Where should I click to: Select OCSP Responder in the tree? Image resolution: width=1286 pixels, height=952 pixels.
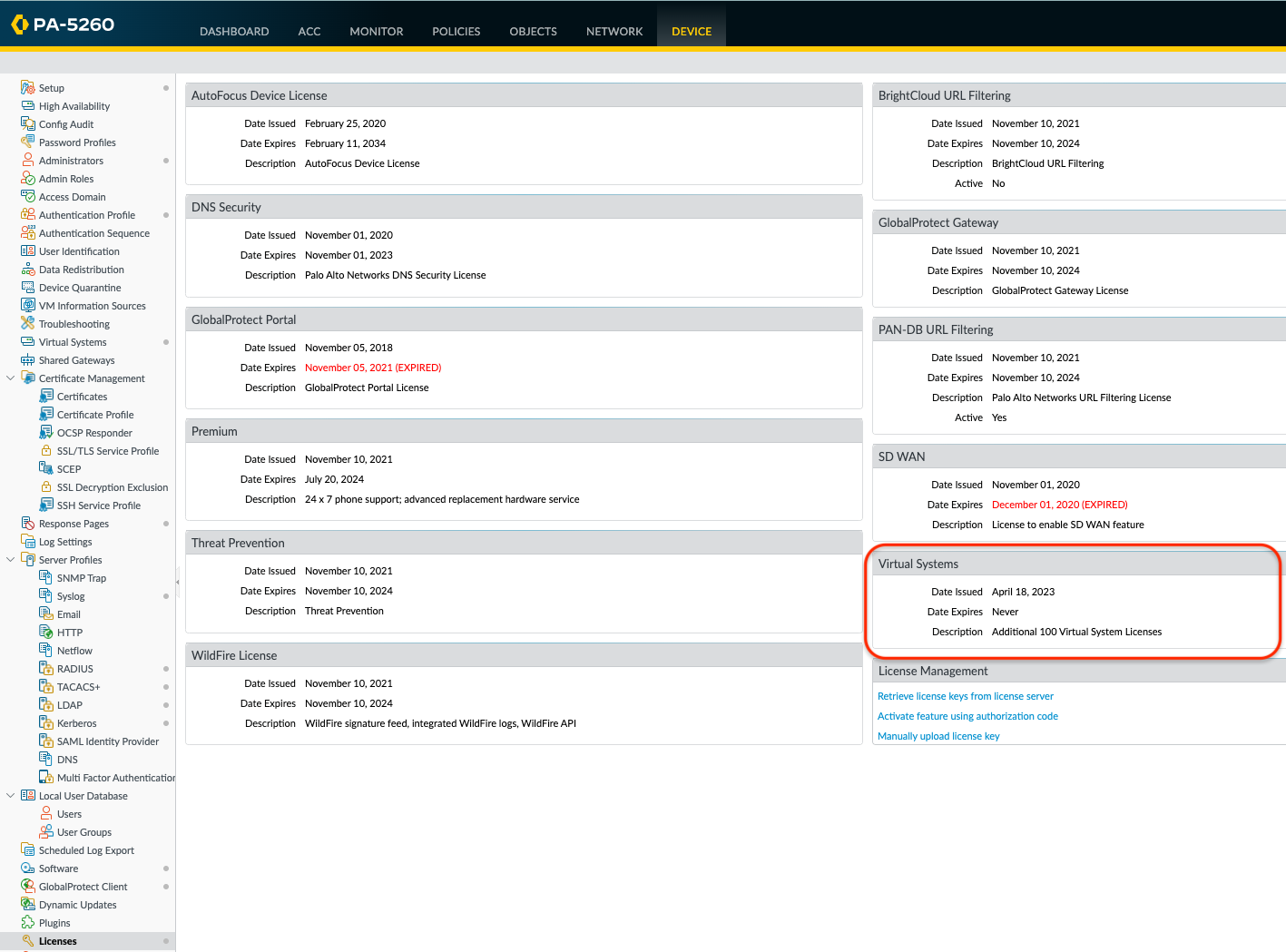coord(94,433)
